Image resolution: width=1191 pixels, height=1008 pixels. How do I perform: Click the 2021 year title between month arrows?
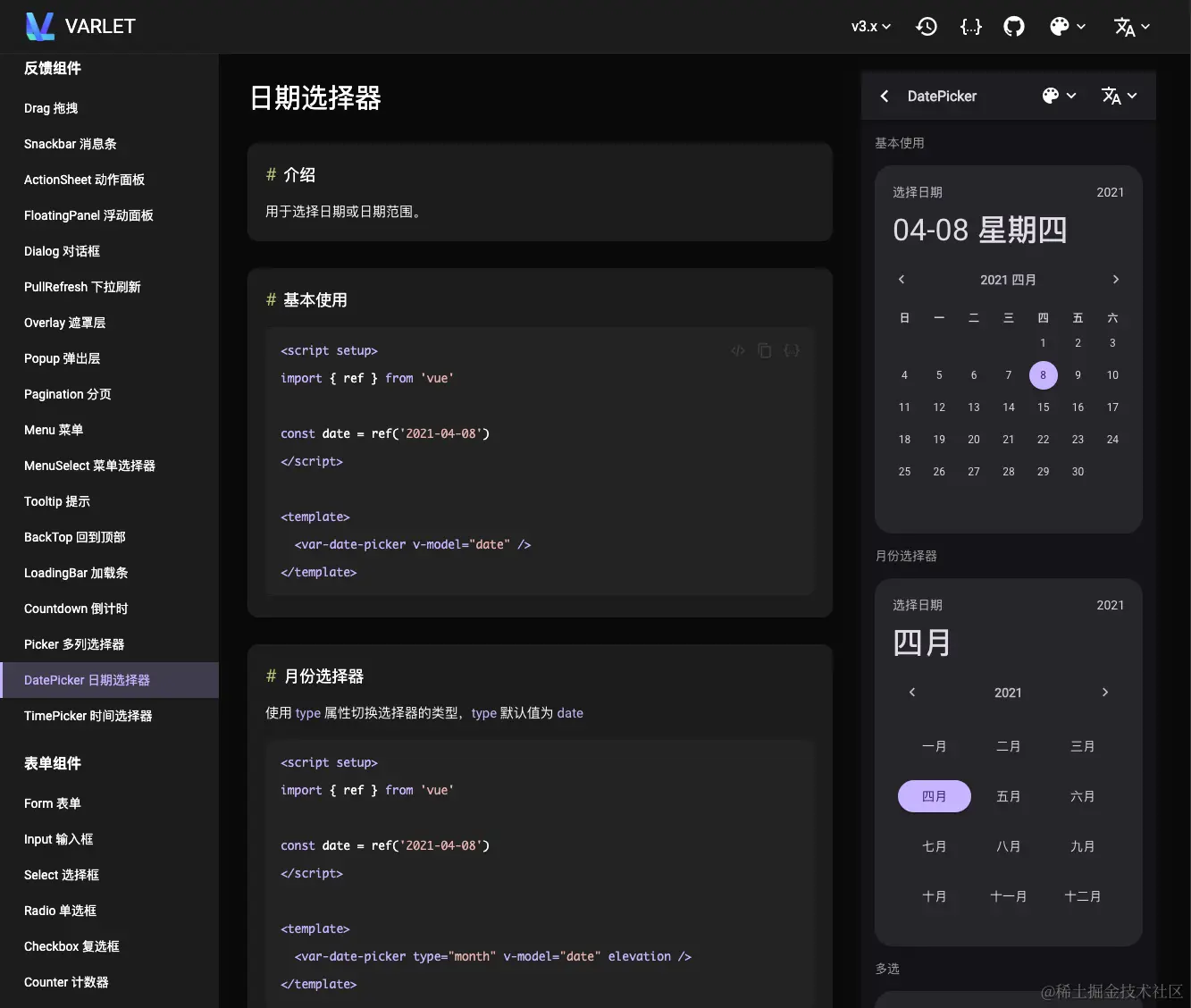[x=1008, y=693]
